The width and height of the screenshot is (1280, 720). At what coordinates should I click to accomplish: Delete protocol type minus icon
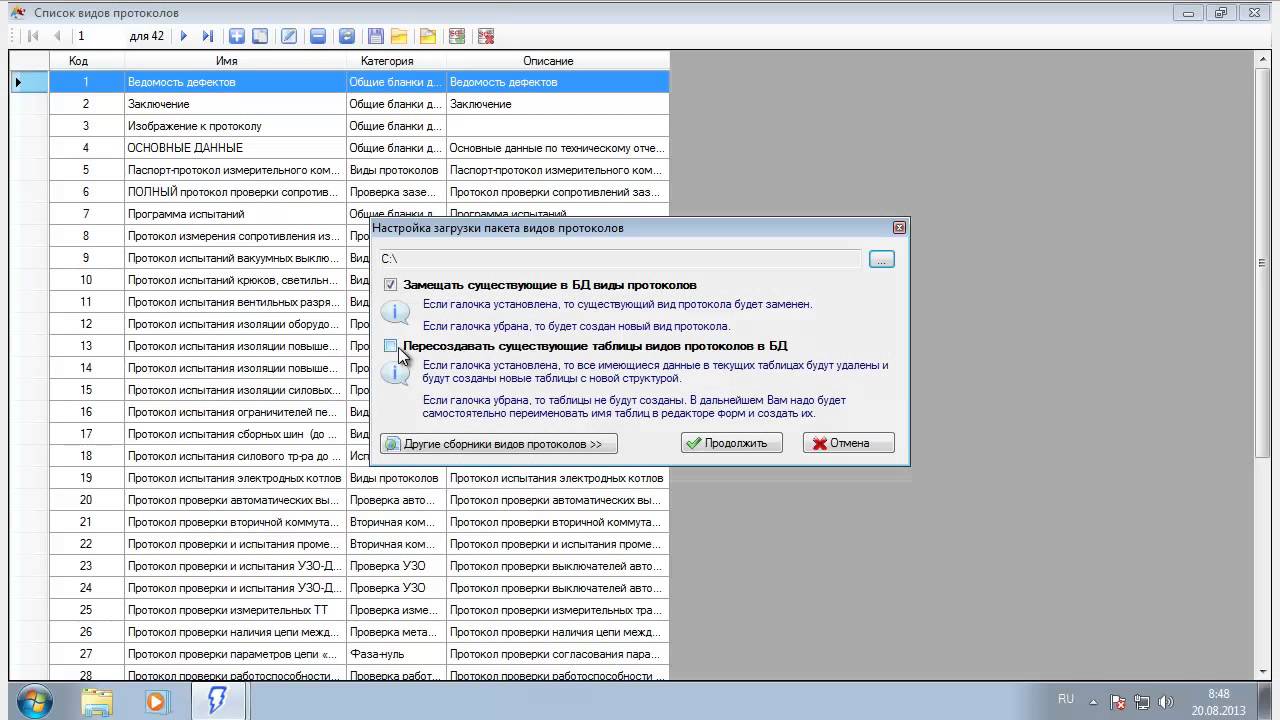click(x=318, y=36)
